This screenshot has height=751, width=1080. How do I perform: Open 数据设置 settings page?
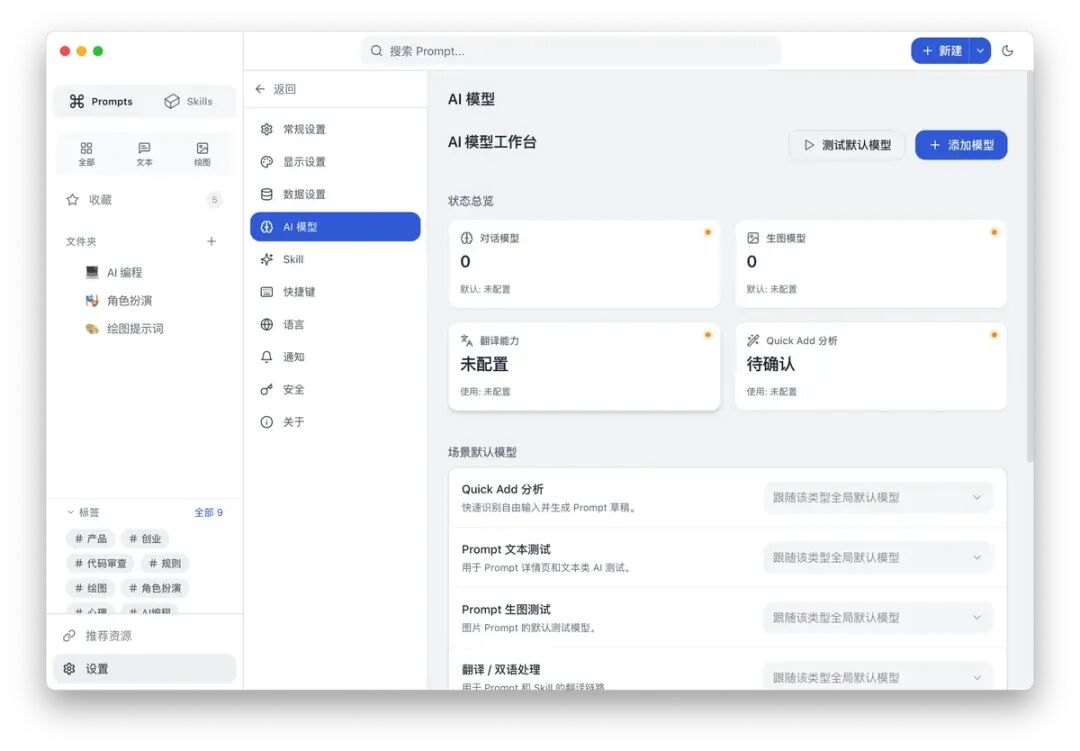coord(335,194)
